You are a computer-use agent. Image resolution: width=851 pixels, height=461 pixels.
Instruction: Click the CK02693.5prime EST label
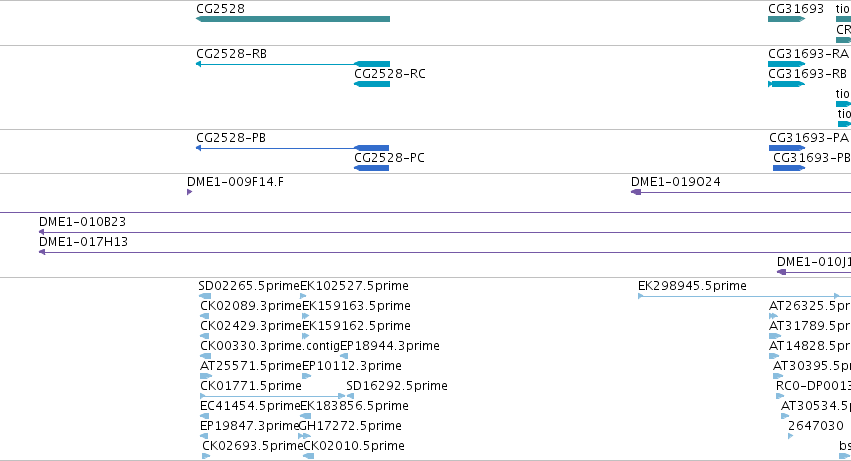pyautogui.click(x=252, y=446)
